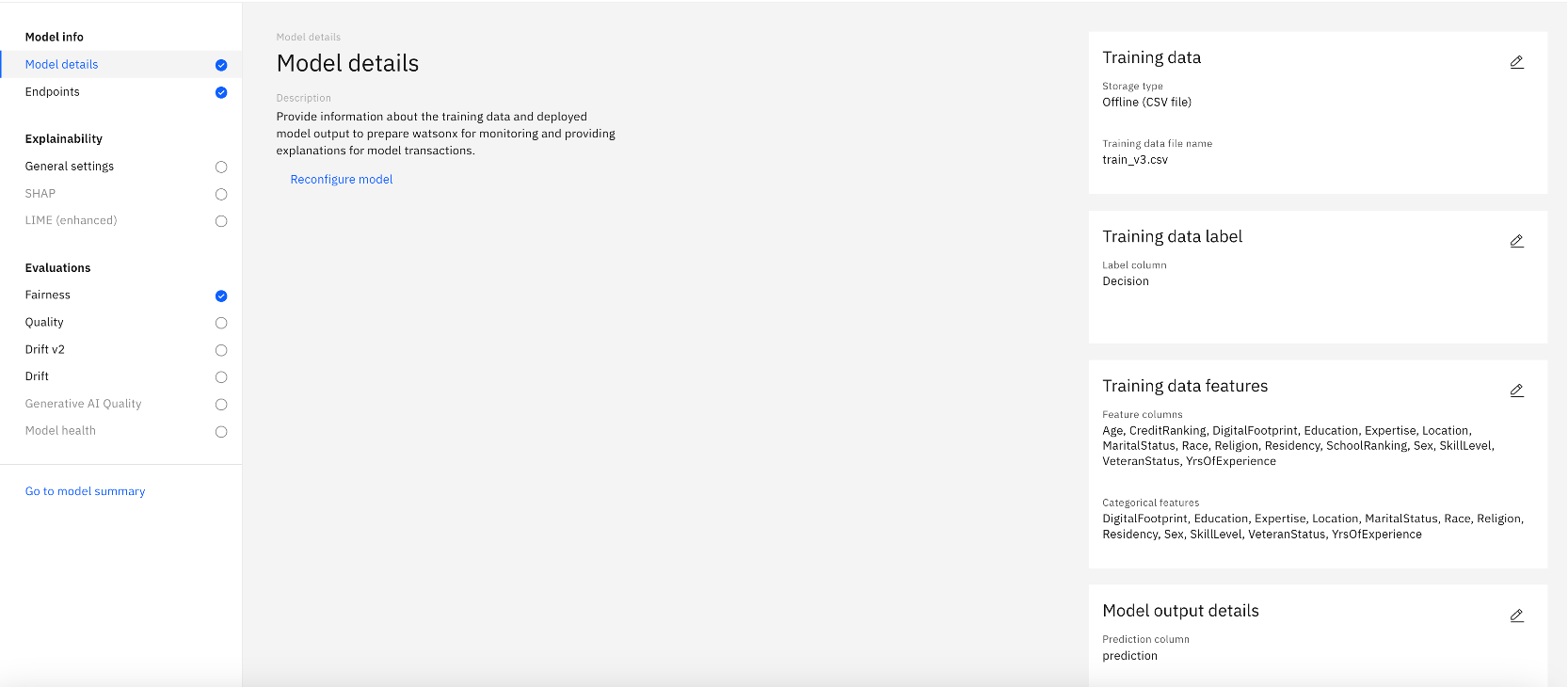Select the Quality status circle

(221, 323)
